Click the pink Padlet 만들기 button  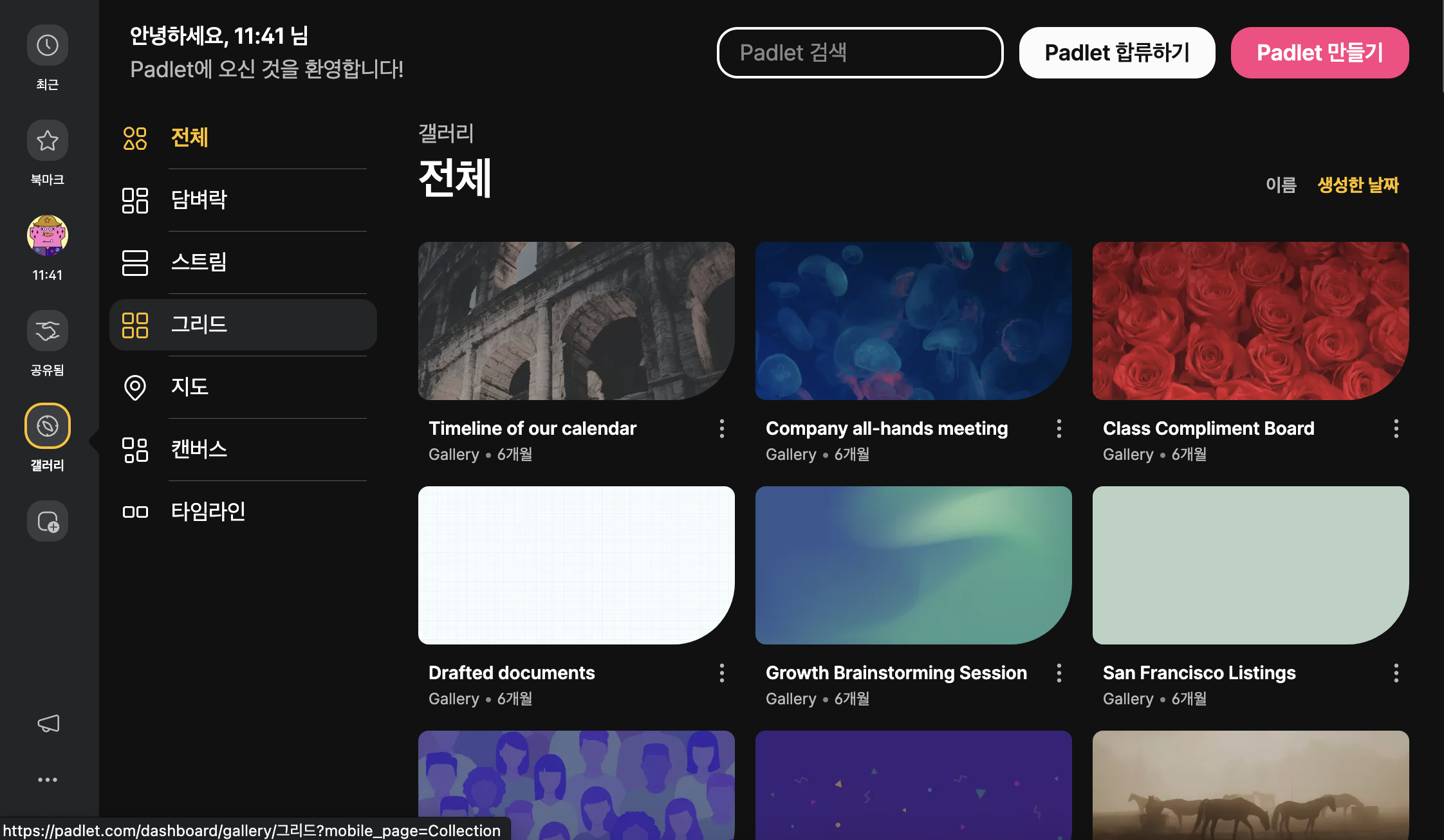(1320, 53)
